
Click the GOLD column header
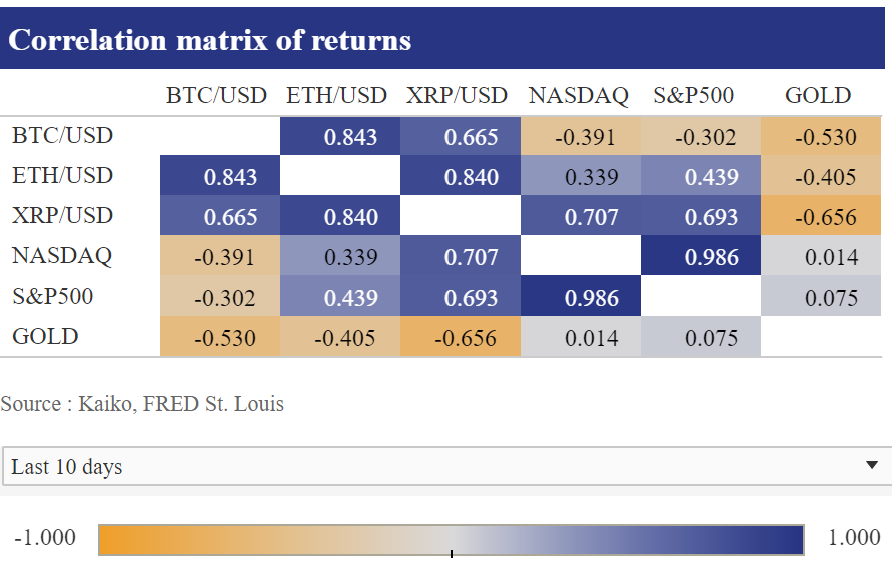[x=818, y=95]
